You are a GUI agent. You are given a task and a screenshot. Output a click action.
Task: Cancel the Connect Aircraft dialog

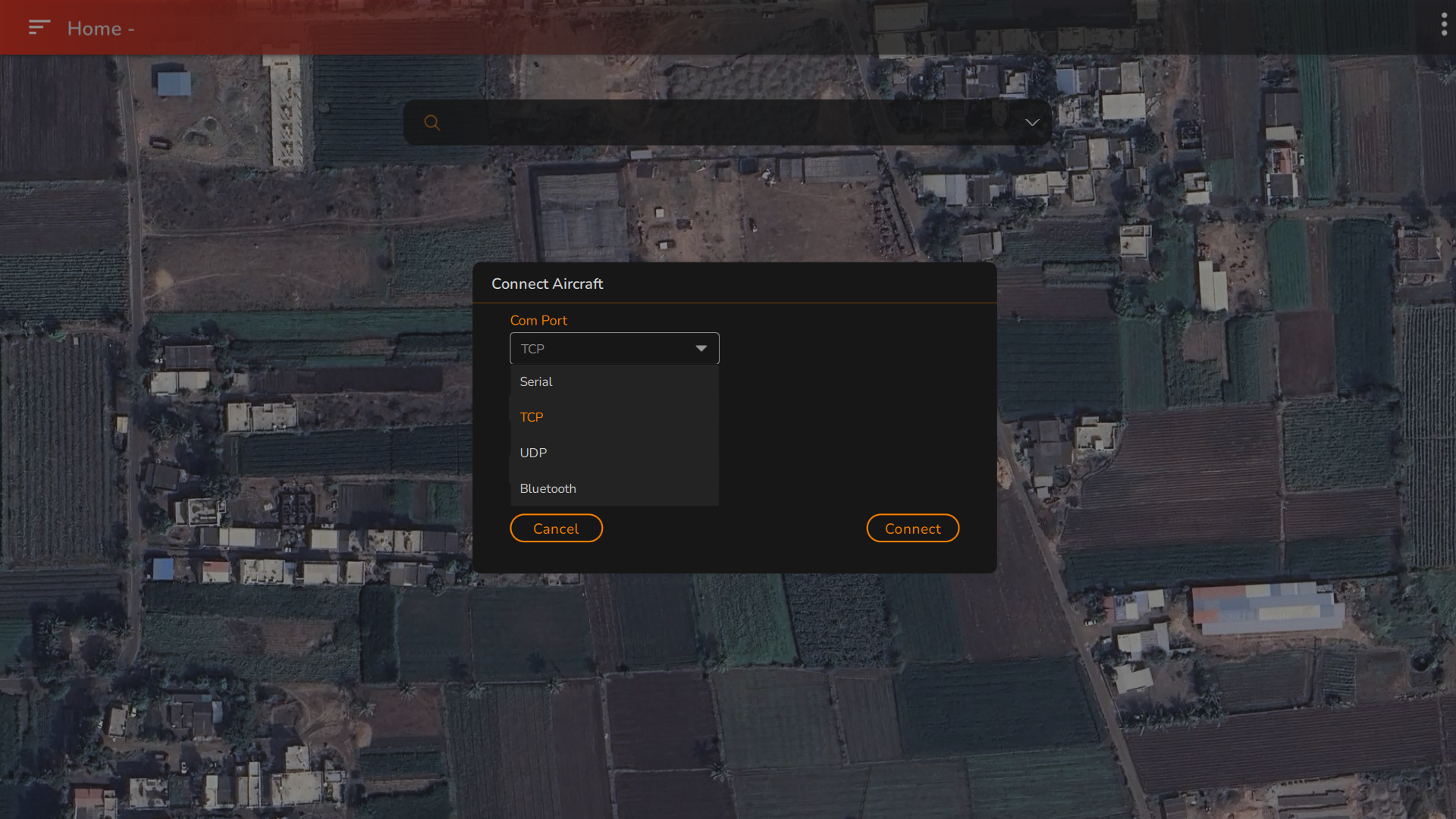[x=556, y=529]
